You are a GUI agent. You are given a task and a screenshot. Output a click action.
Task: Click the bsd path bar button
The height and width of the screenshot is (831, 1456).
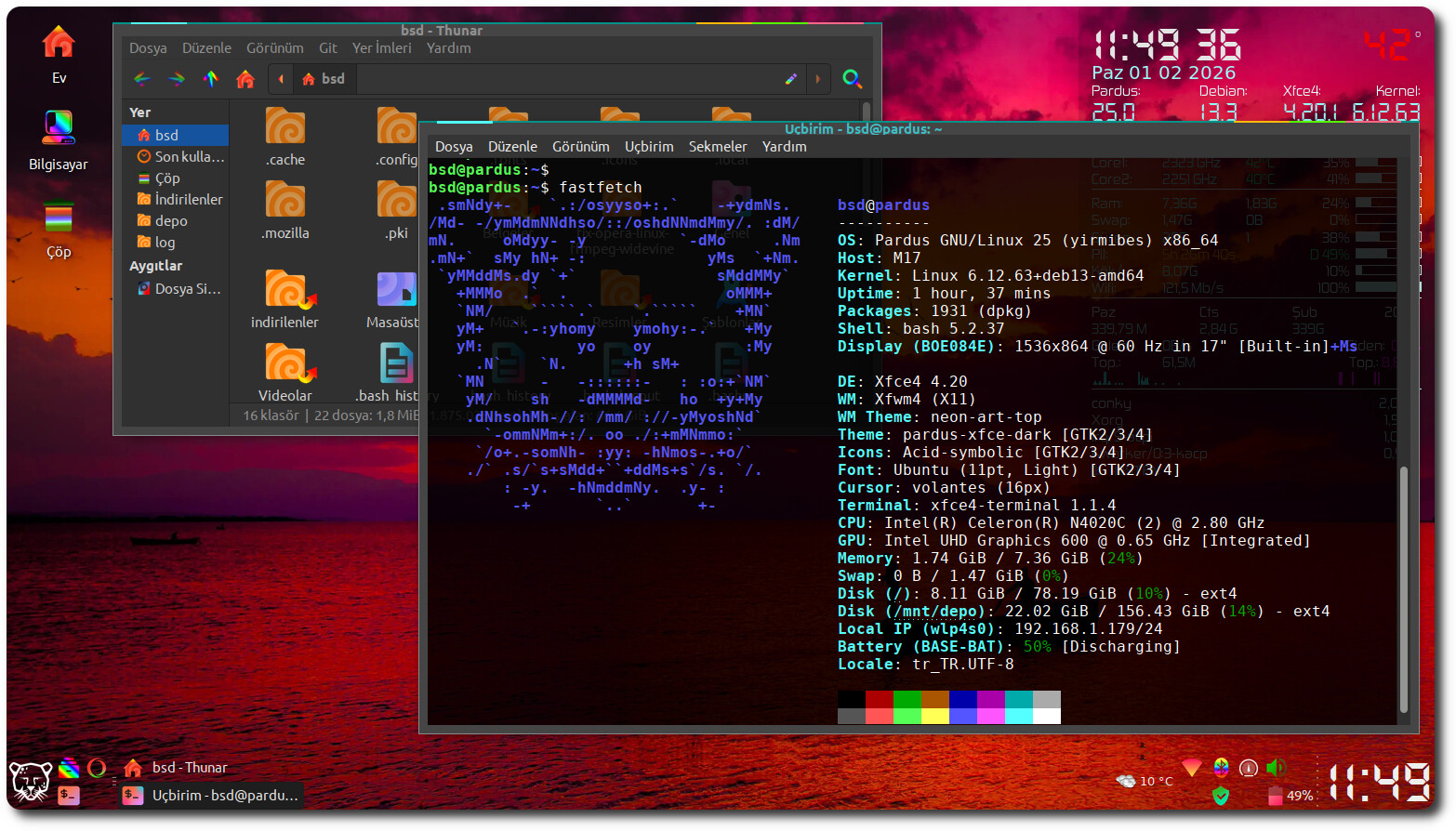click(323, 79)
